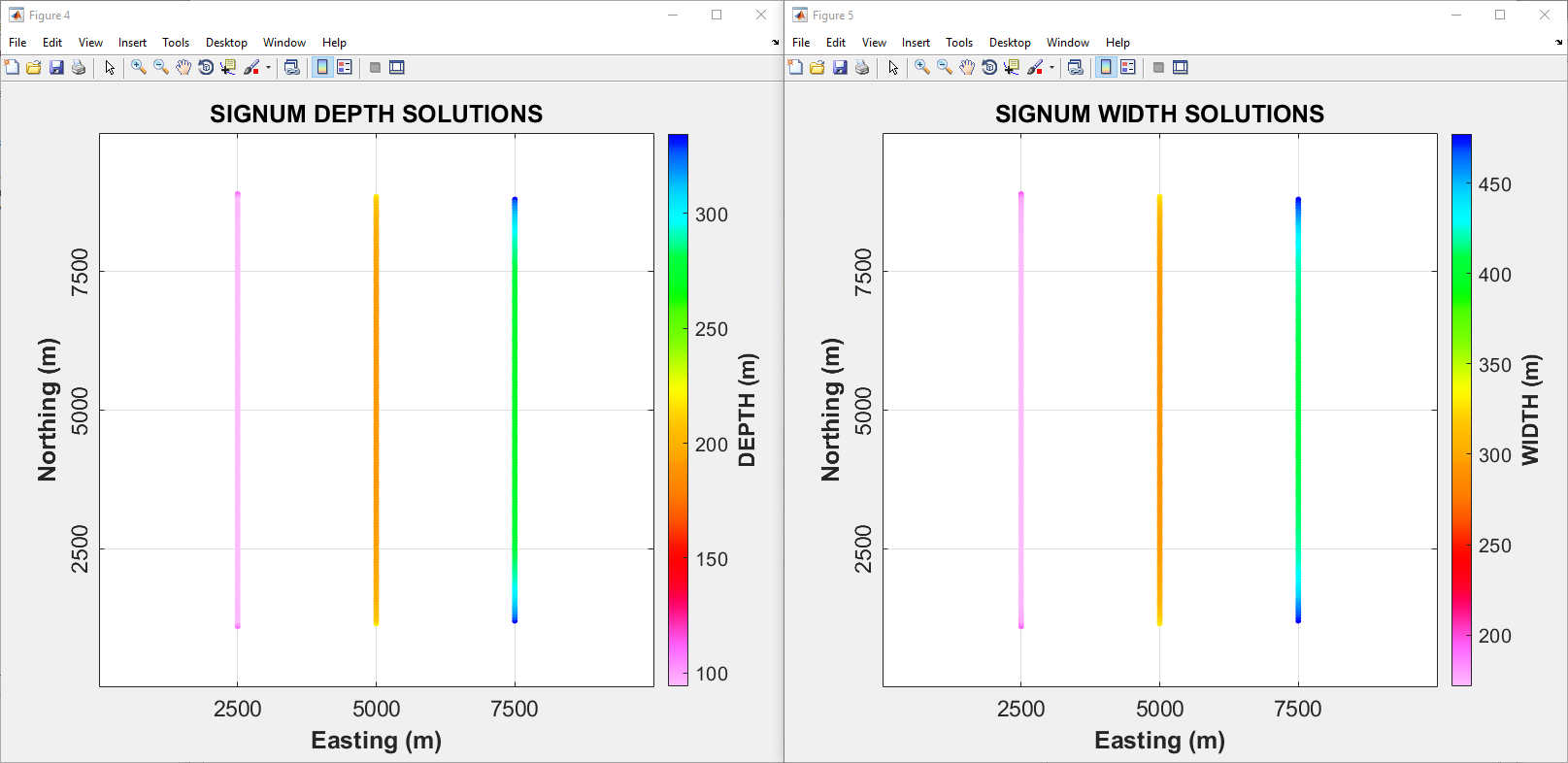Viewport: 1568px width, 763px height.
Task: Open Tools menu in Figure 5
Action: pyautogui.click(x=959, y=43)
